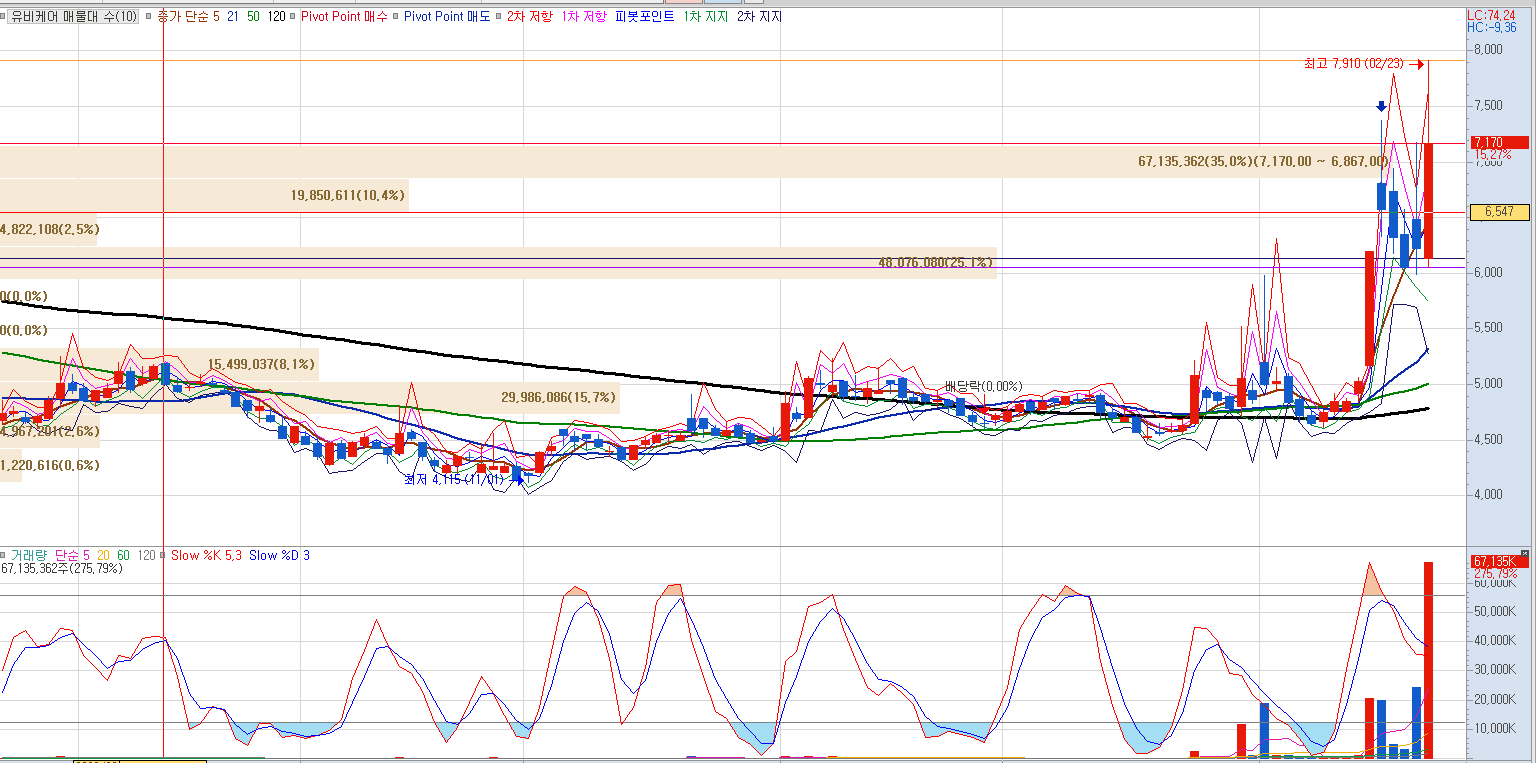This screenshot has width=1536, height=763.
Task: Click the 15,27% change rate label
Action: click(1492, 155)
